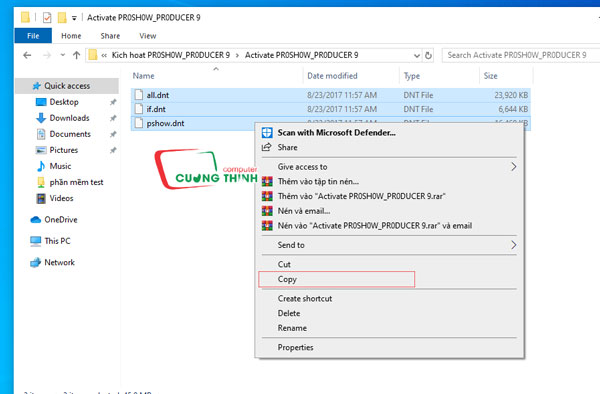Screen dimensions: 600x394
Task: Refresh the current folder view
Action: pyautogui.click(x=428, y=55)
